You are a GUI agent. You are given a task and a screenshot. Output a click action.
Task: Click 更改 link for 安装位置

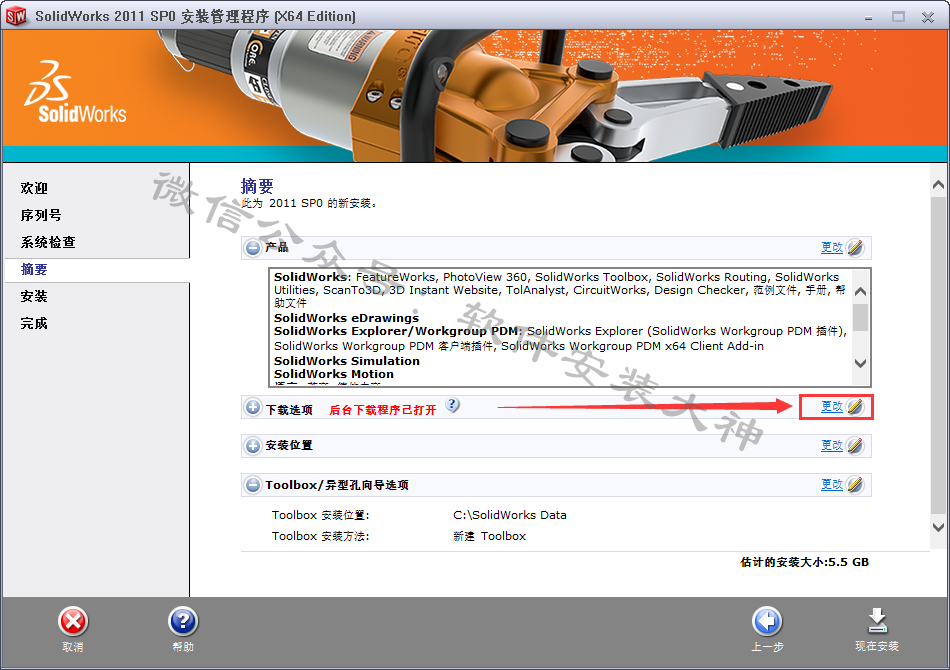tap(832, 446)
